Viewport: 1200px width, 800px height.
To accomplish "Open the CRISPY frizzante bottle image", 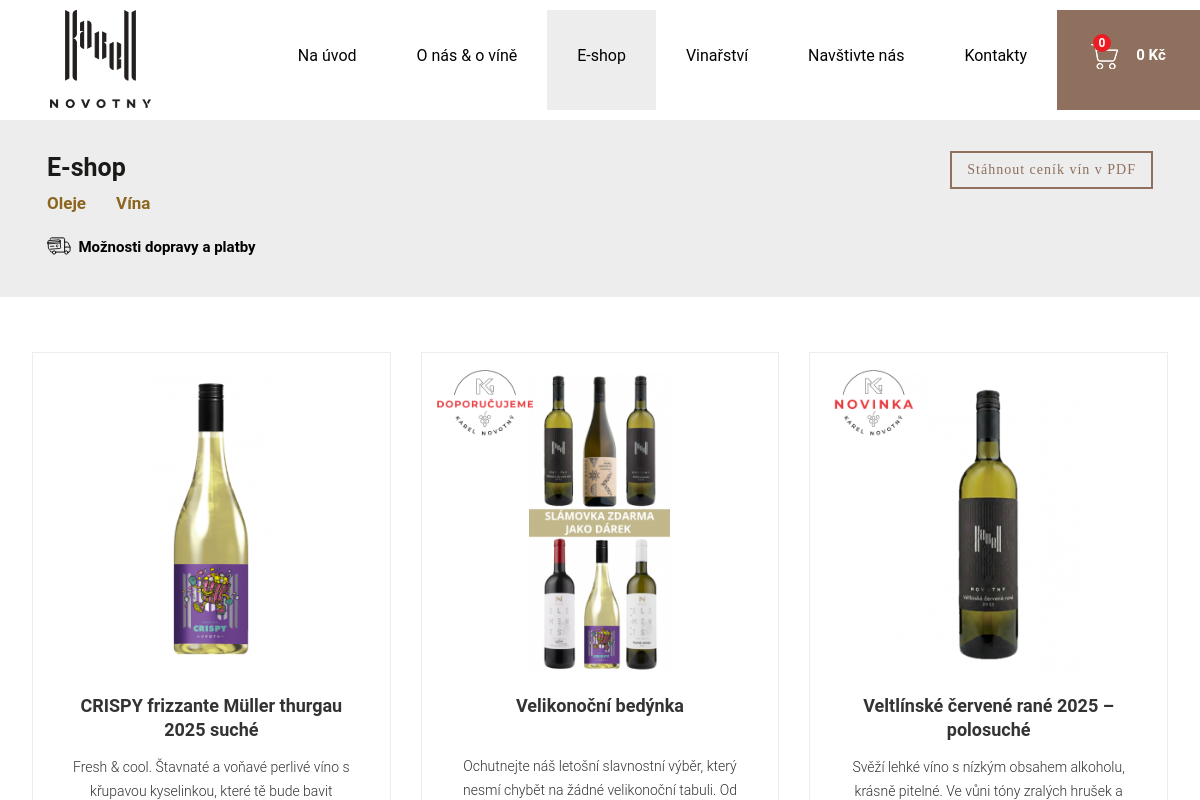I will point(211,519).
